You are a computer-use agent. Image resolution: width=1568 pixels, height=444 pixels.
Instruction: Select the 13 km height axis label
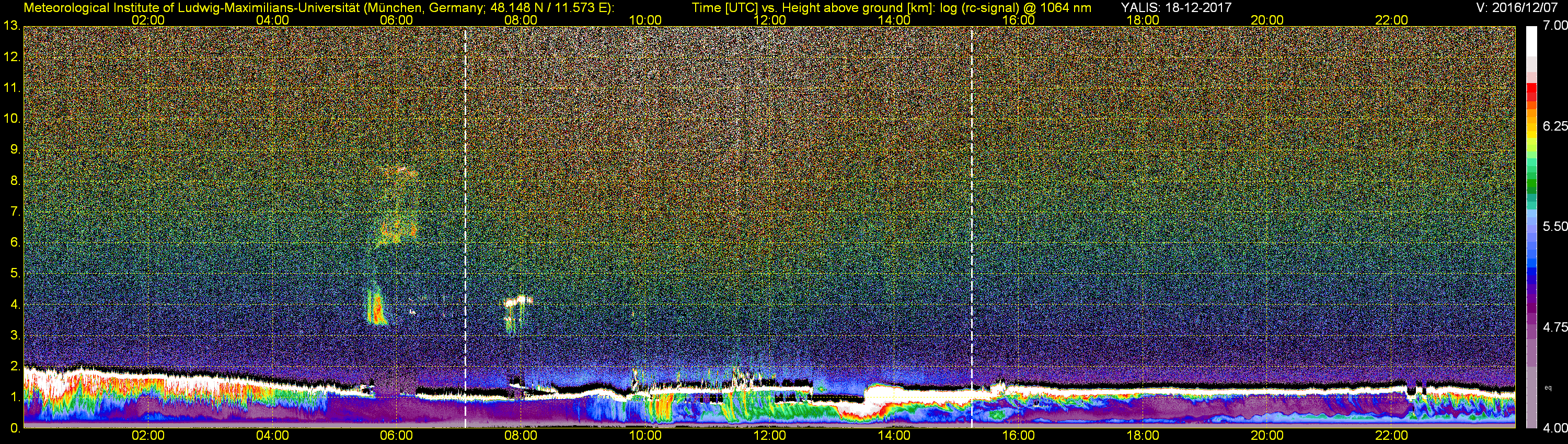11,26
